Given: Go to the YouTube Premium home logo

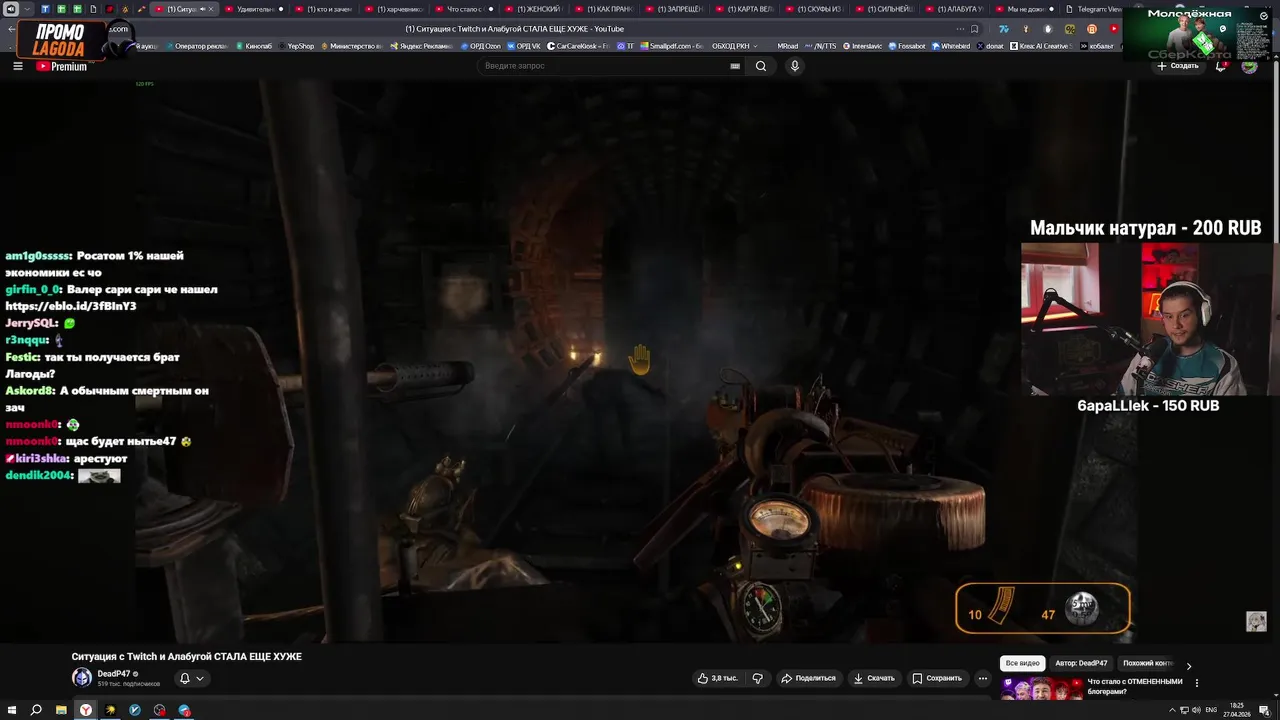Looking at the screenshot, I should (61, 66).
